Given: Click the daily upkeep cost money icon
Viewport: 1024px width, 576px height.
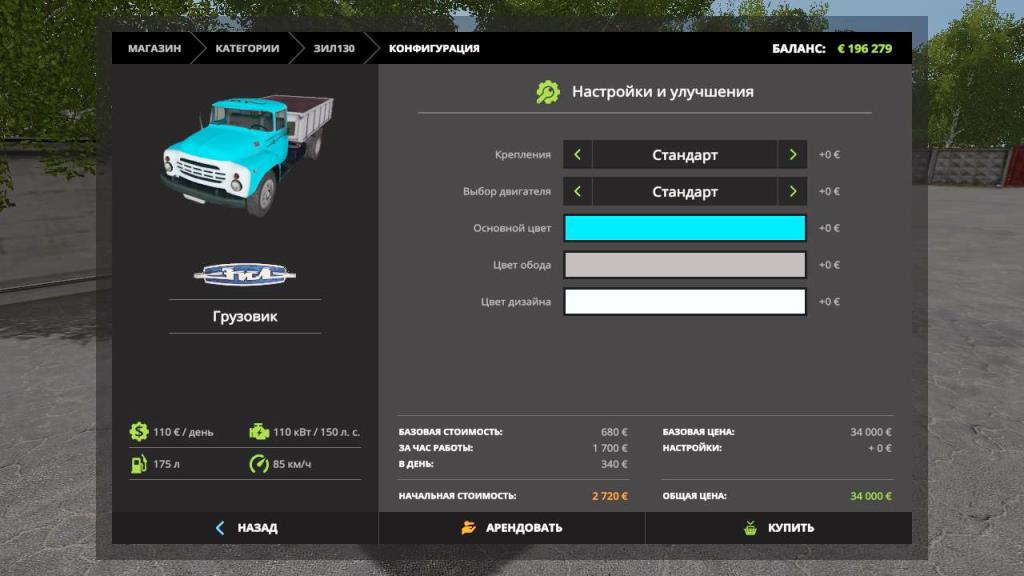Looking at the screenshot, I should [138, 432].
